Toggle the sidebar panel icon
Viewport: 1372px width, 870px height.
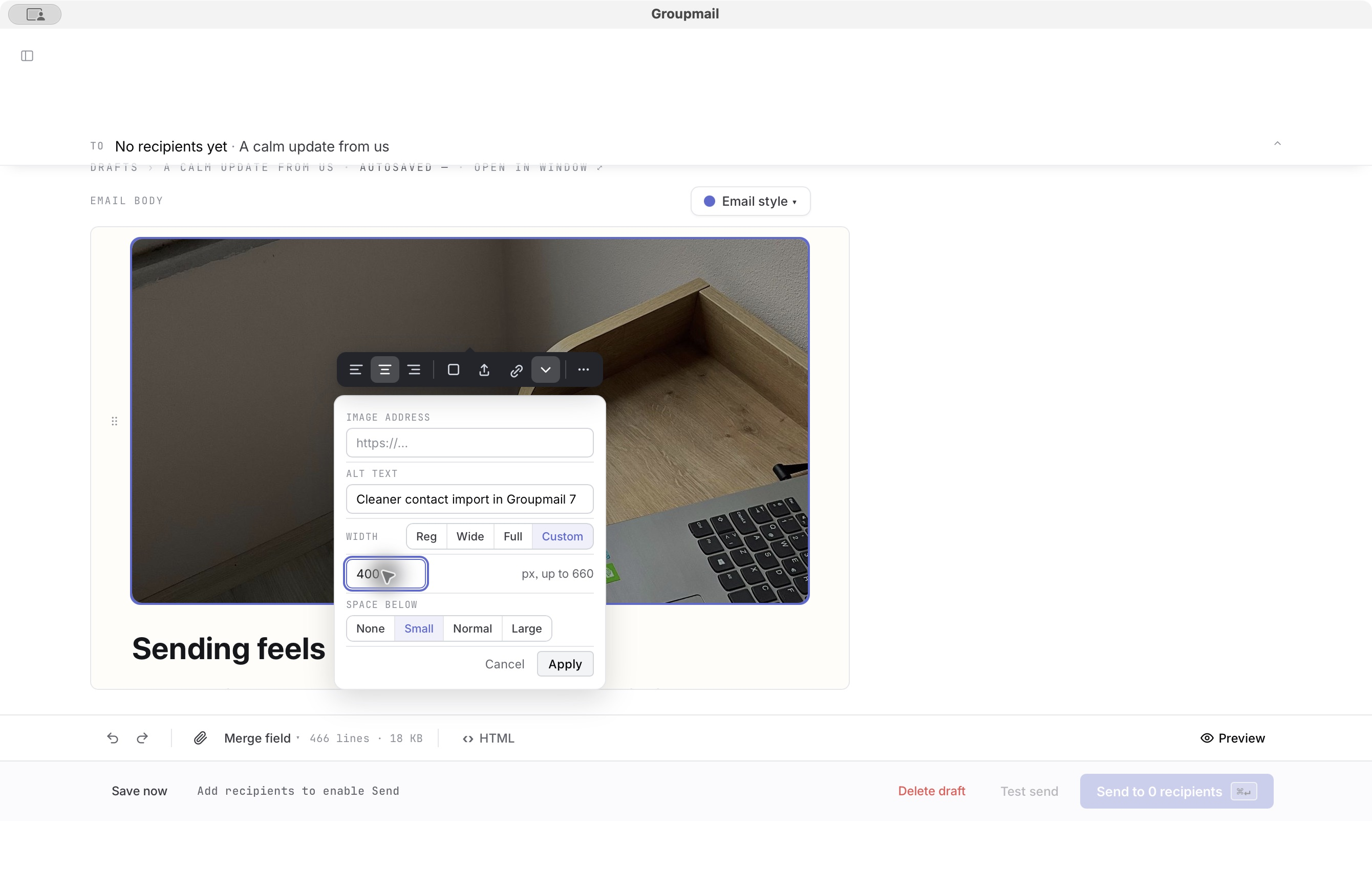27,56
